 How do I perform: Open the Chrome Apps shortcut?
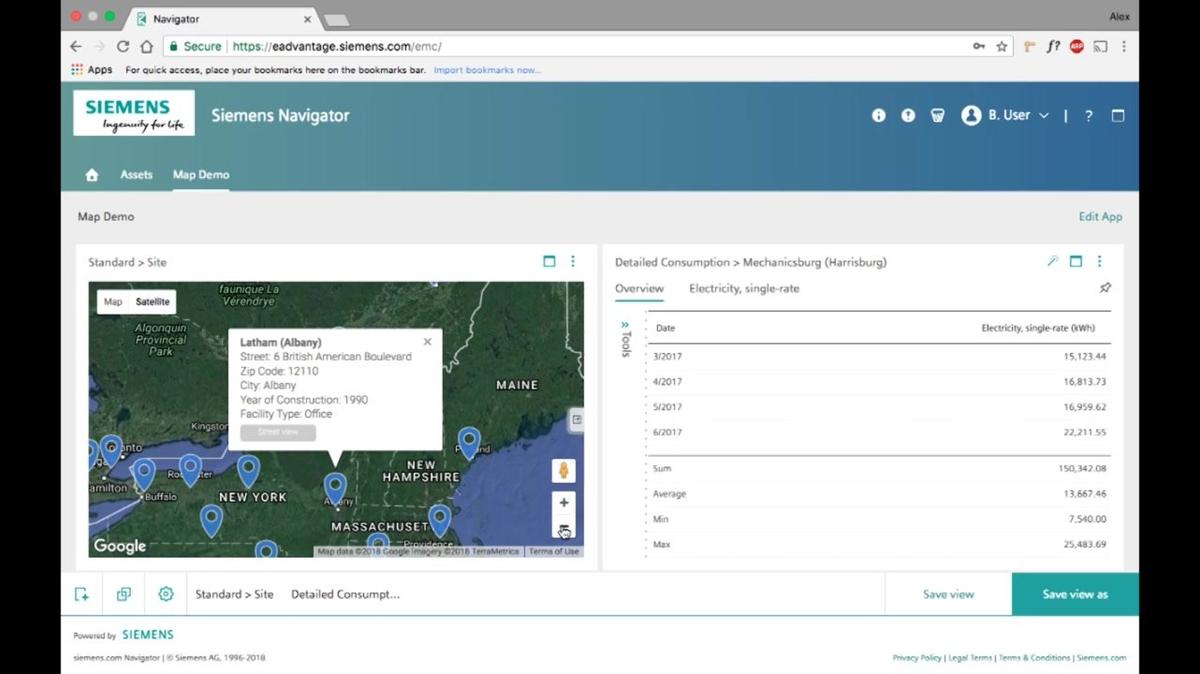pyautogui.click(x=92, y=70)
